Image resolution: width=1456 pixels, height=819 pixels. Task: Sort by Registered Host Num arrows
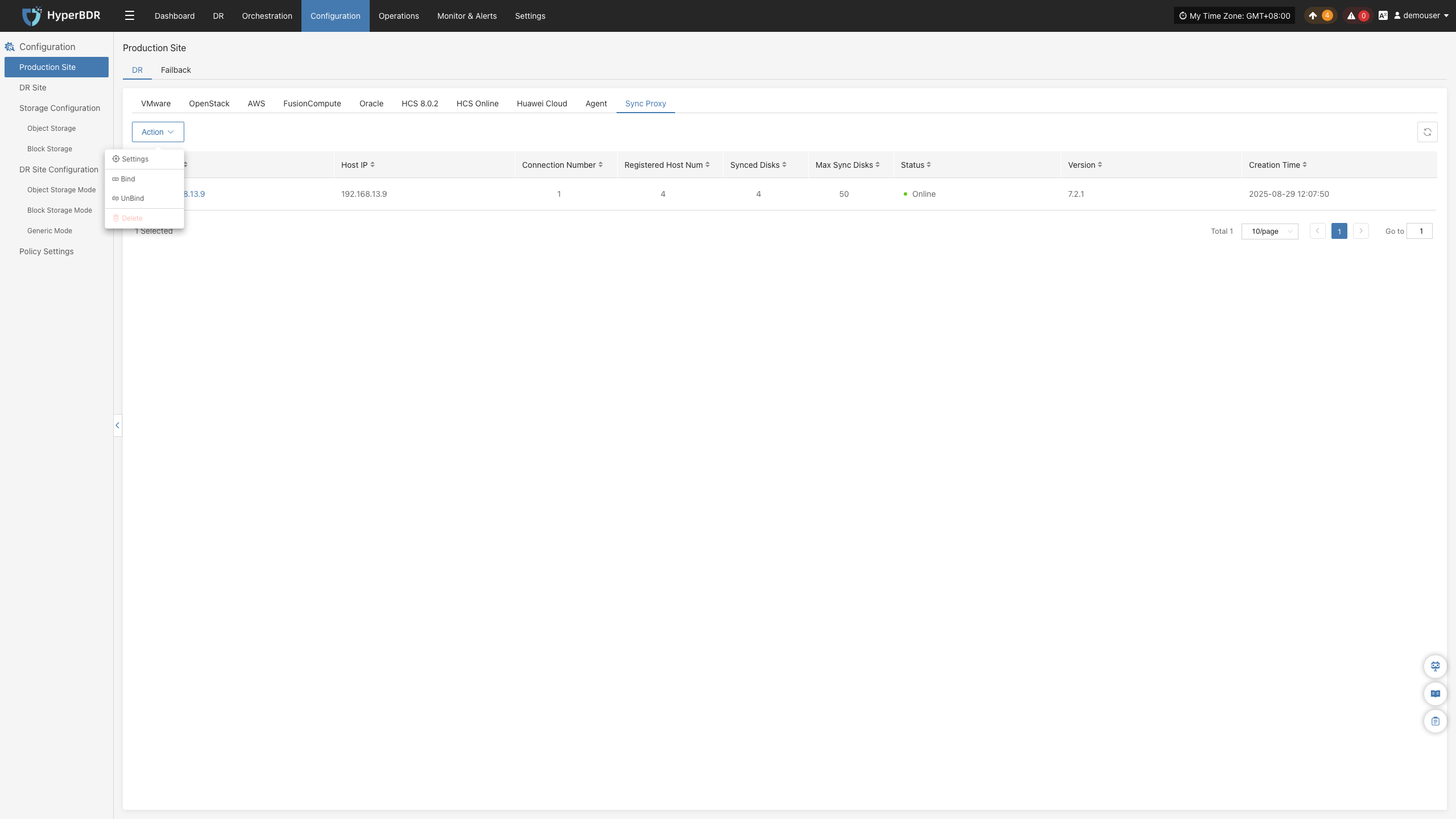pyautogui.click(x=708, y=165)
